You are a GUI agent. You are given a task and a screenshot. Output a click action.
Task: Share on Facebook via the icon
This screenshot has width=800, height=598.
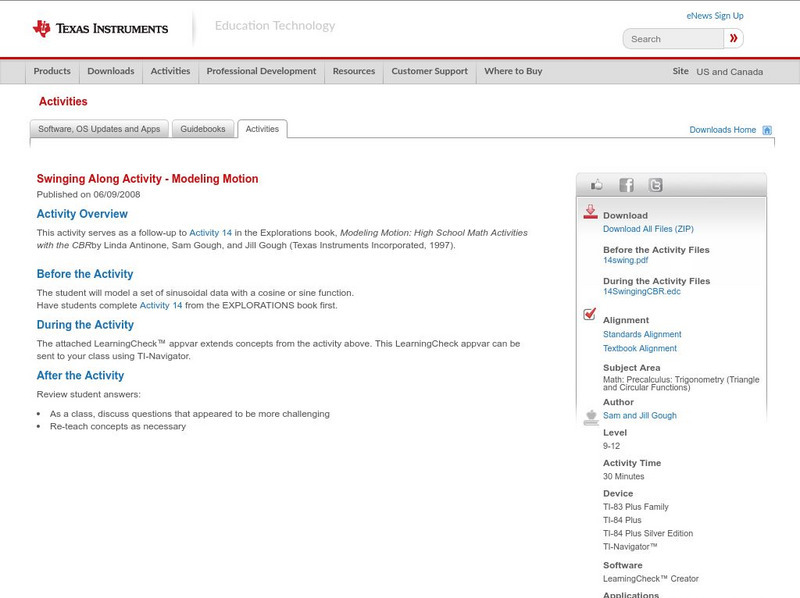[x=626, y=185]
